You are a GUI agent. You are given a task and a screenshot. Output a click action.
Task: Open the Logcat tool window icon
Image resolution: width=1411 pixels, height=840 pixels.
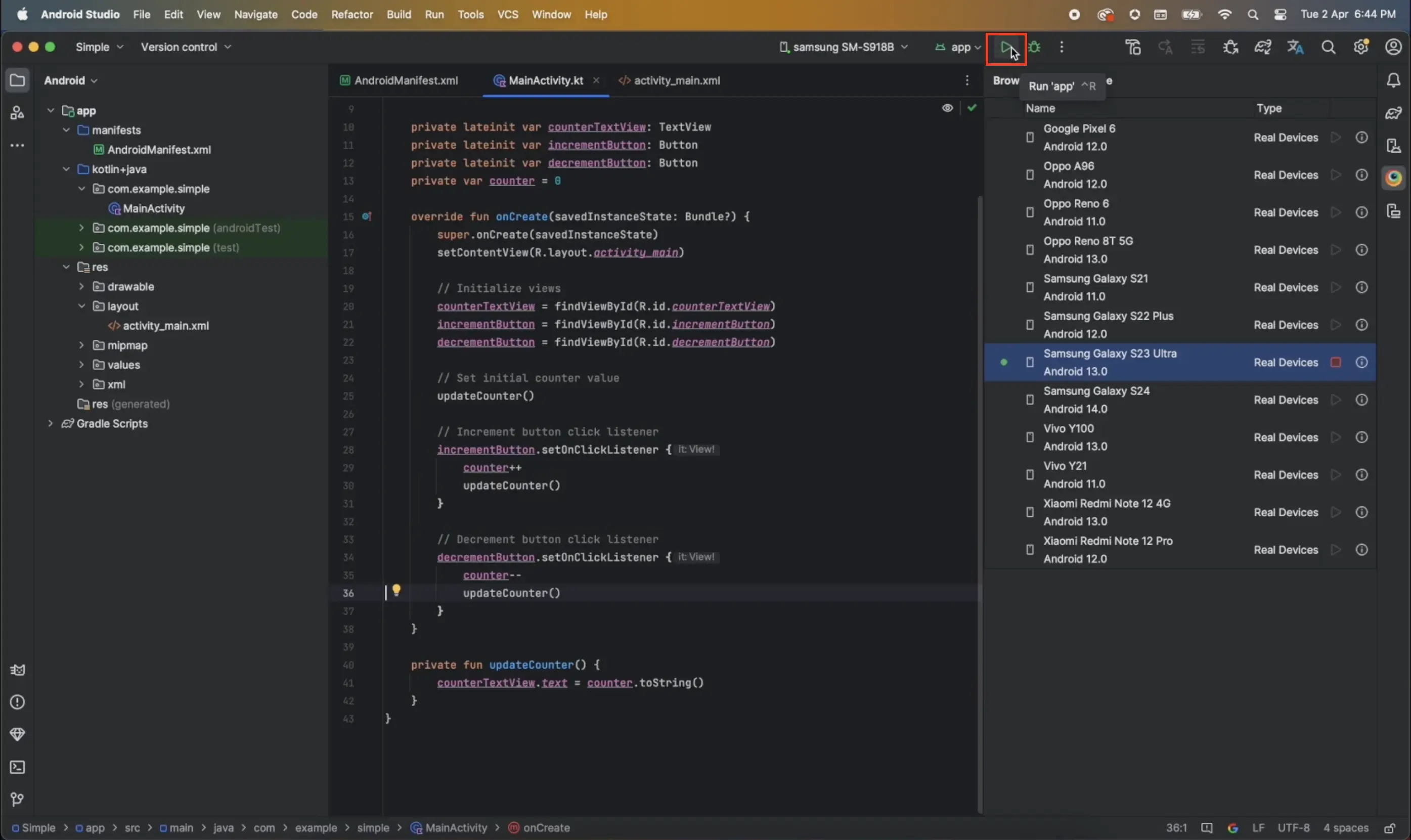click(x=18, y=670)
